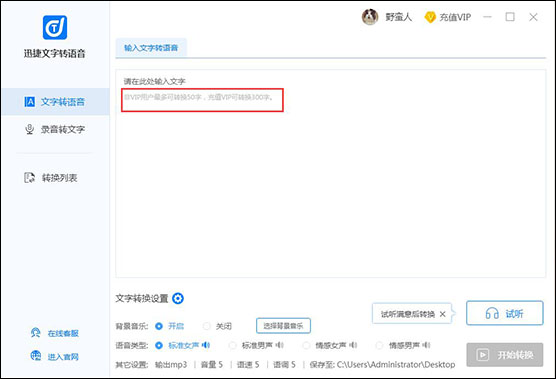Screen dimensions: 556x379
Task: Open the 文字转换设置 gear icon
Action: pos(178,299)
